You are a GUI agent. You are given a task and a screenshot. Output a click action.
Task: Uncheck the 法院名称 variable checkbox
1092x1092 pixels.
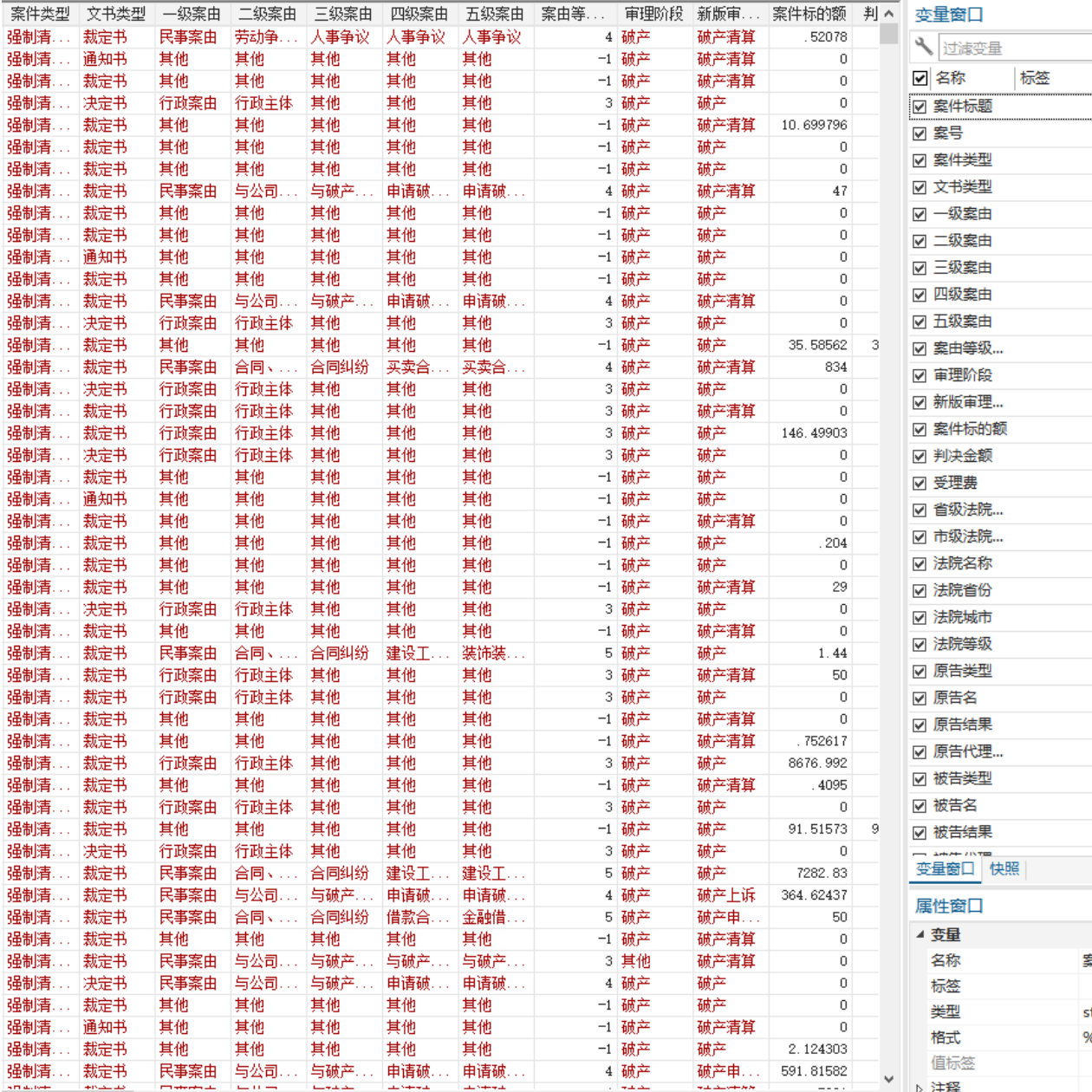pos(920,563)
